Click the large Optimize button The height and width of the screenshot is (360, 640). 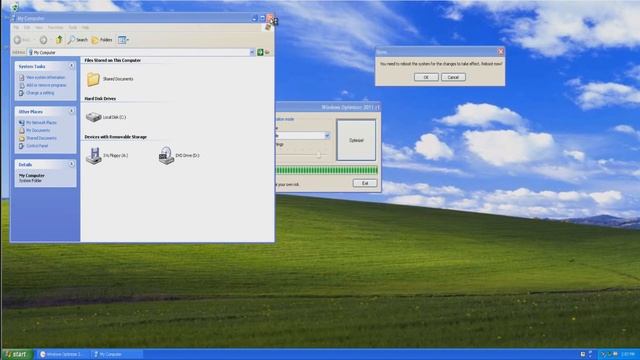click(356, 140)
